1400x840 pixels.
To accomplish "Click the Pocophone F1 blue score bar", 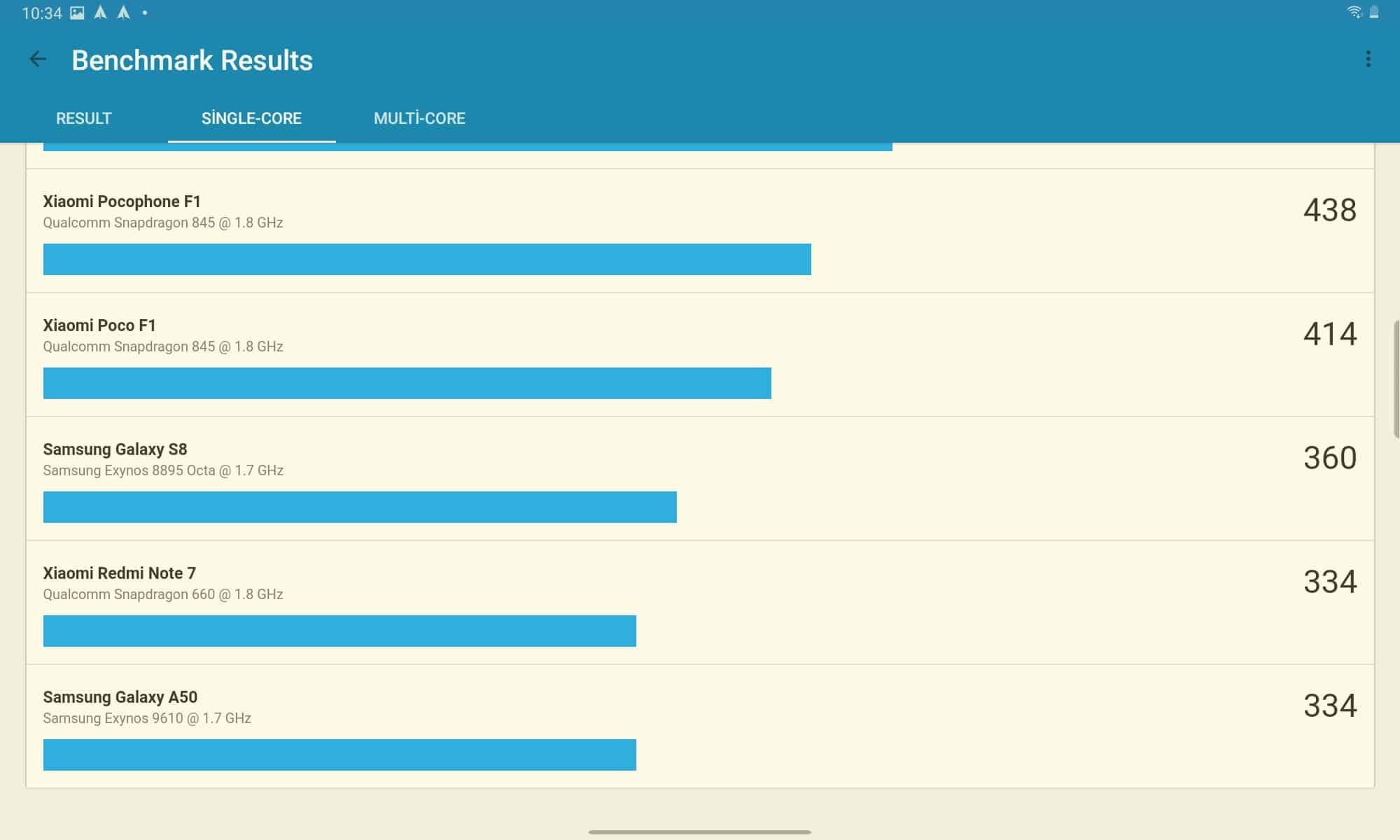I will [427, 259].
